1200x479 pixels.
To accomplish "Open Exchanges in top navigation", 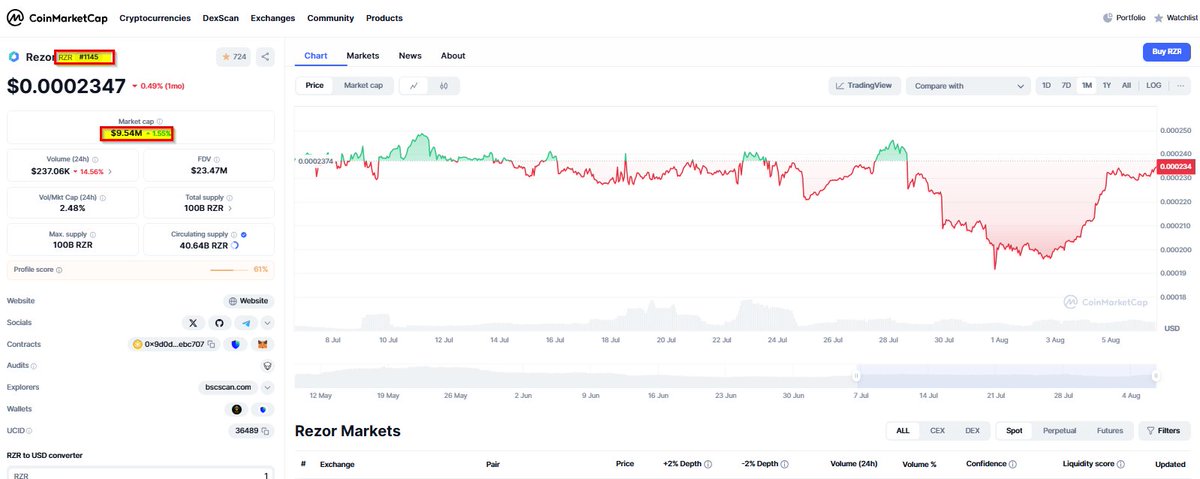I will point(273,18).
